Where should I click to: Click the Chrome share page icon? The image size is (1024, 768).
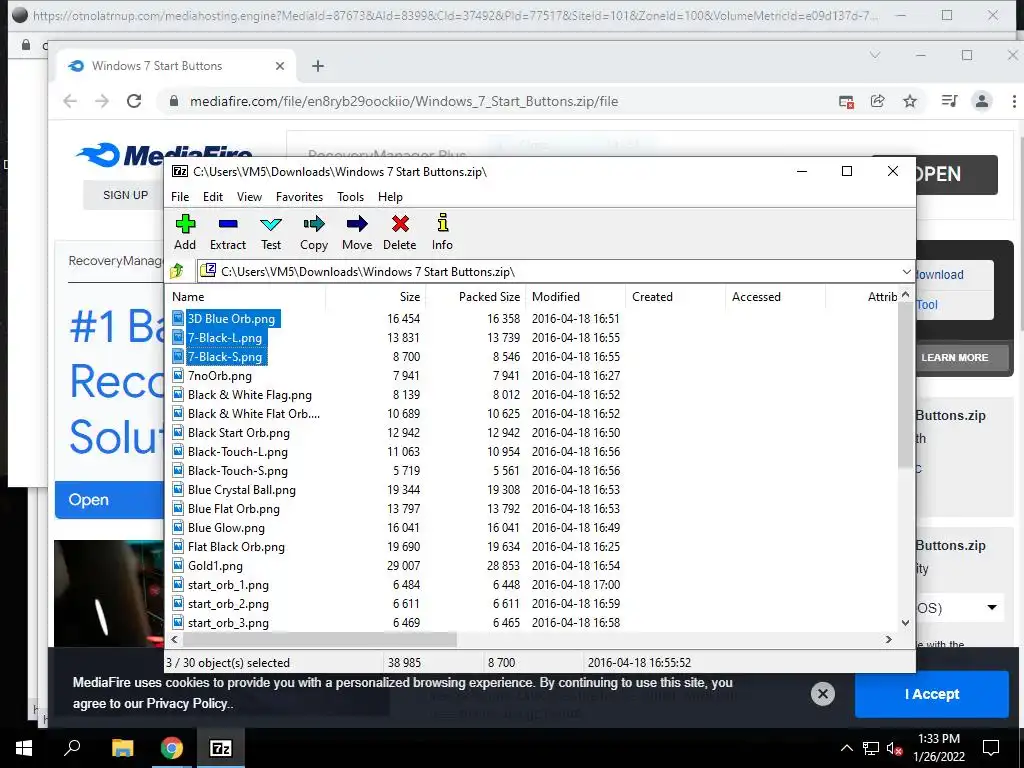coord(878,101)
